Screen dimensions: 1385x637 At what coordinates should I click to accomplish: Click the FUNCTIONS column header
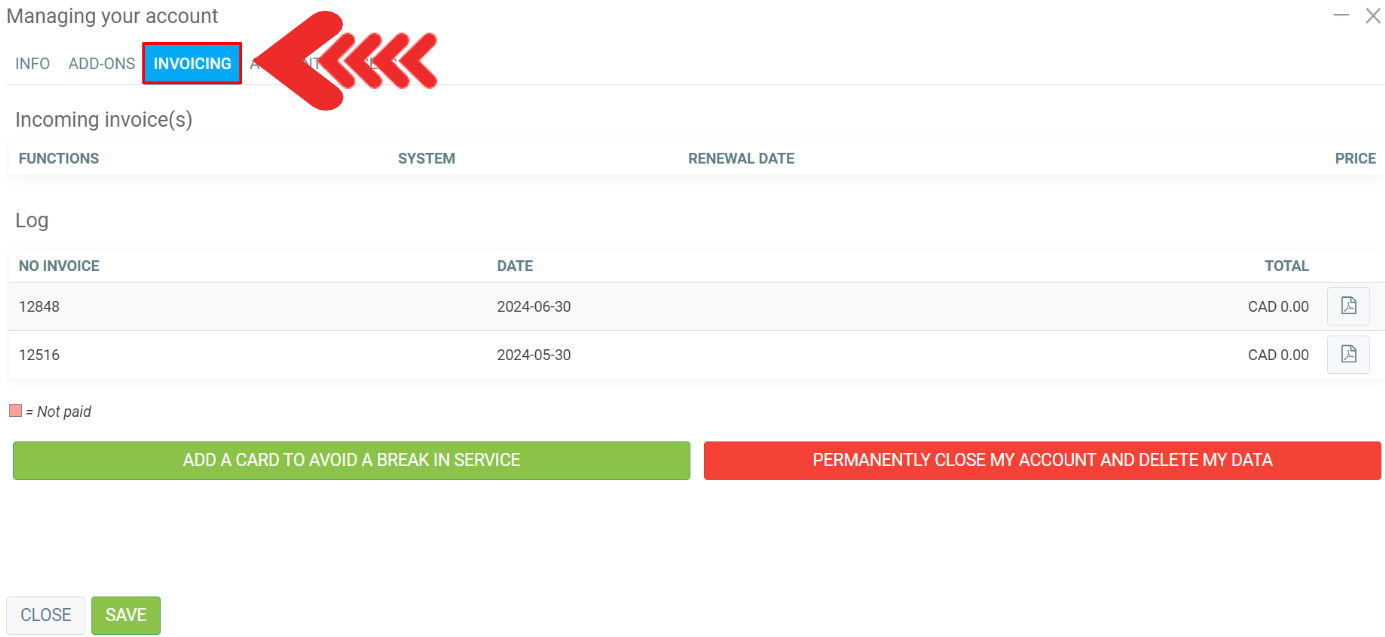click(59, 158)
